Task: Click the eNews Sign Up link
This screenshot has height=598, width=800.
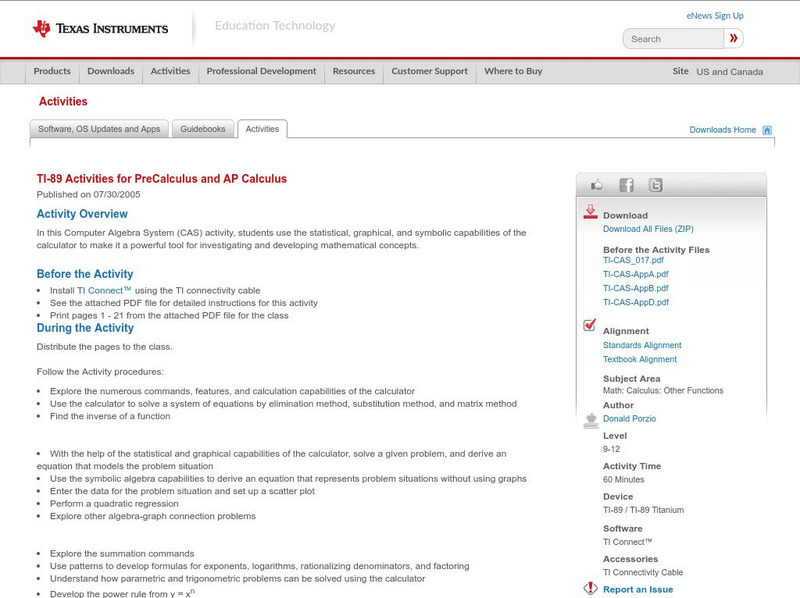Action: tap(715, 16)
